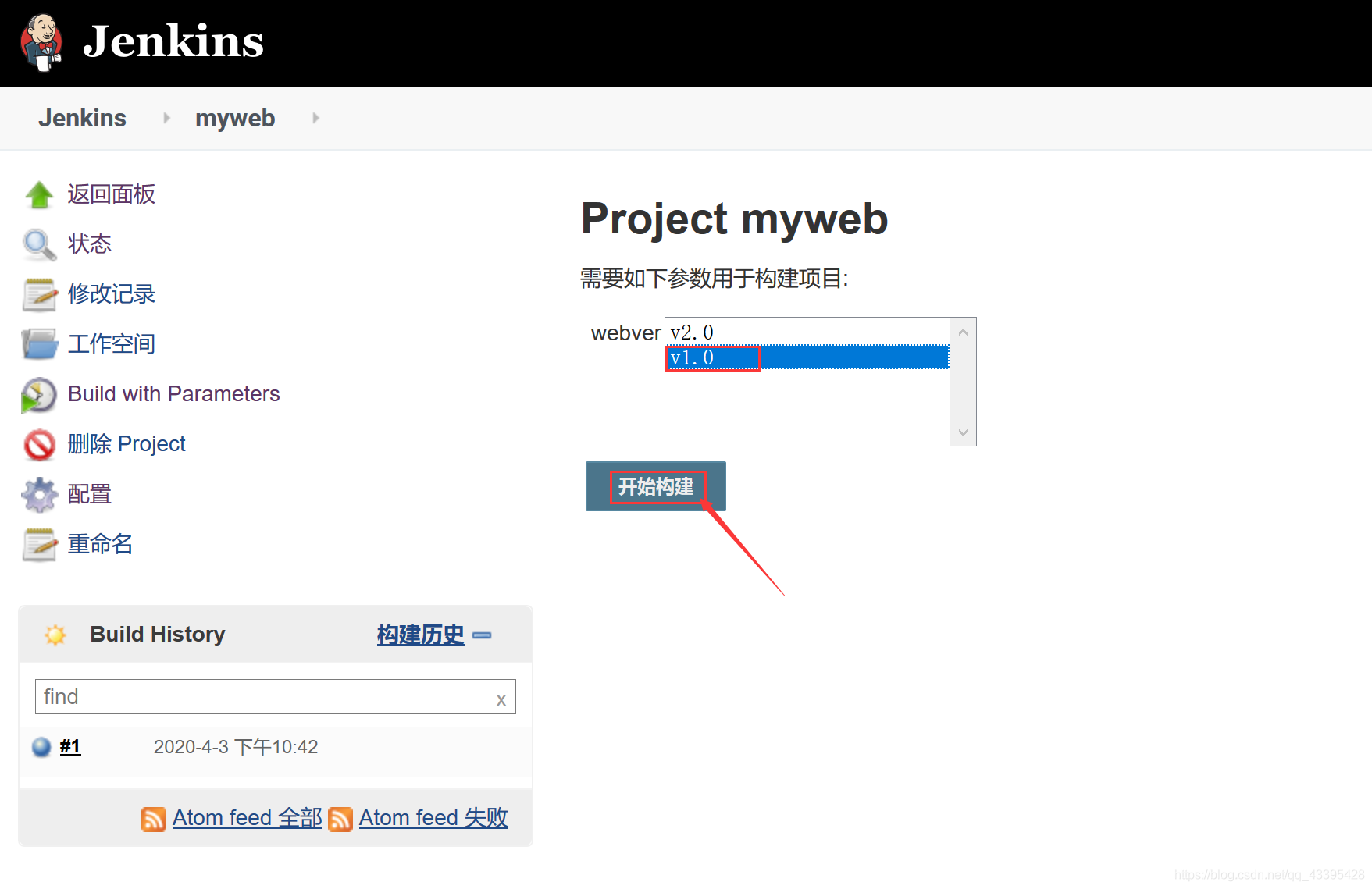Open 工作空间 in the side menu
Screen dimensions: 1372x889
point(112,344)
